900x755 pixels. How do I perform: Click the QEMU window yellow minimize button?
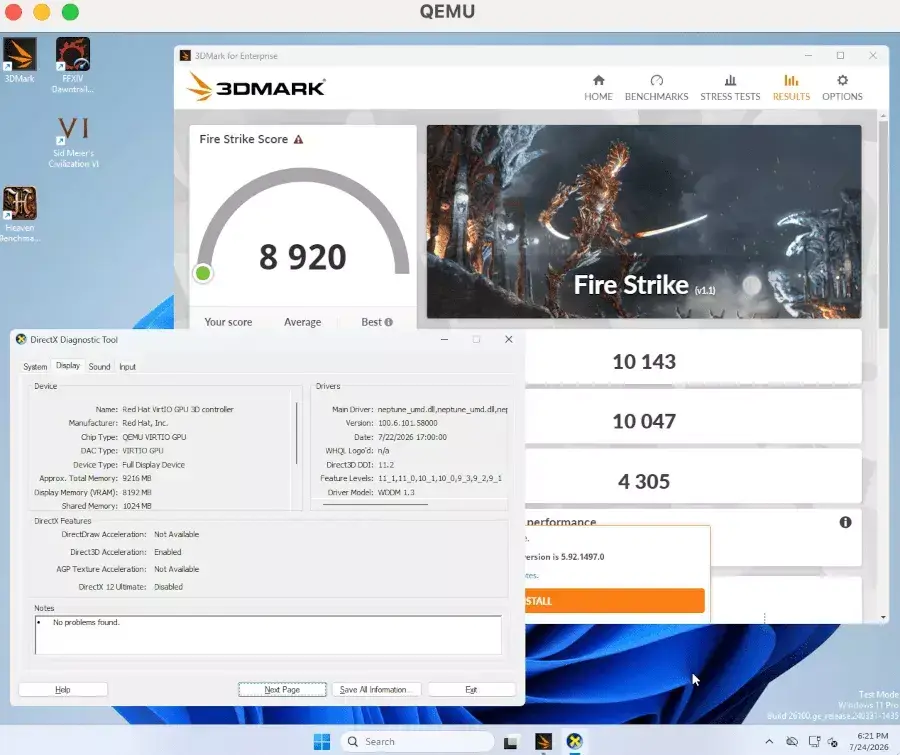(x=42, y=12)
